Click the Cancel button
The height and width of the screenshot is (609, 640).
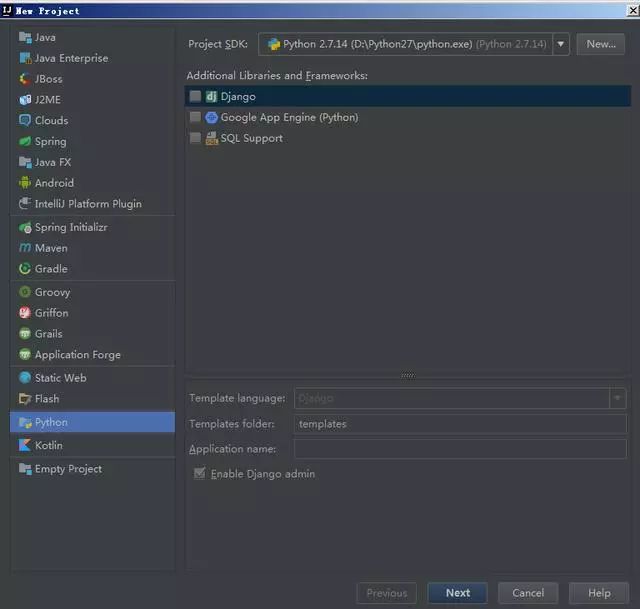click(528, 593)
